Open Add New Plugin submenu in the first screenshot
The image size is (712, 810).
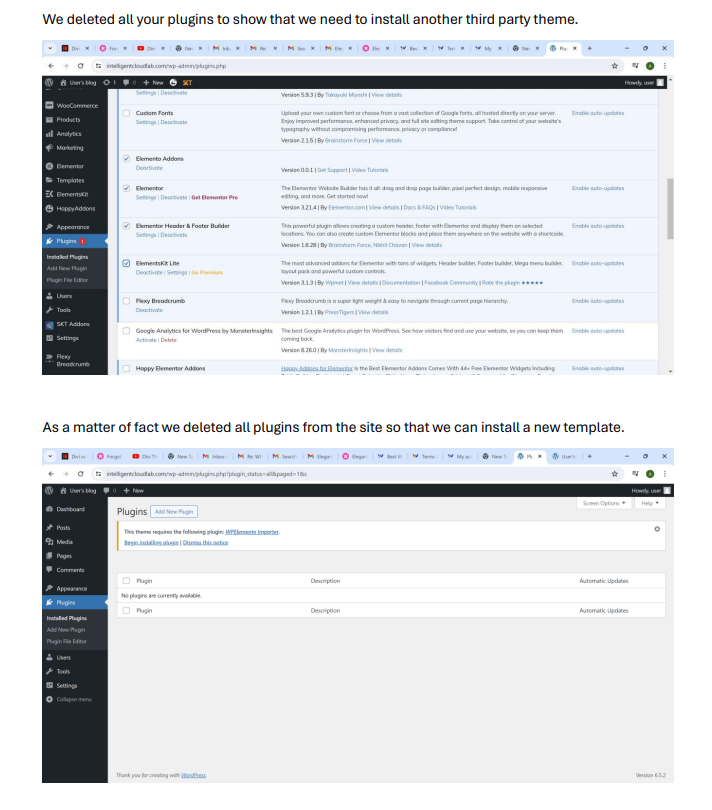click(x=67, y=268)
